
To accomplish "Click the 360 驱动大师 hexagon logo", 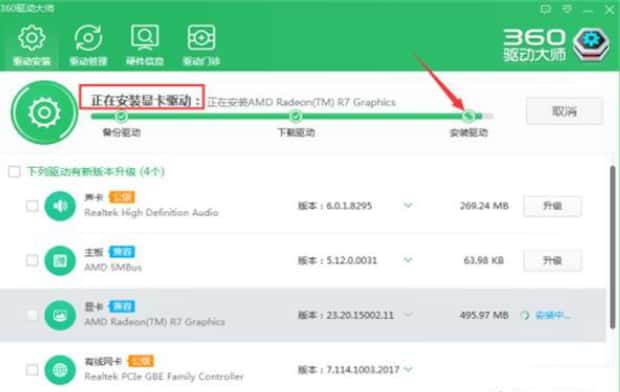I will pyautogui.click(x=591, y=45).
